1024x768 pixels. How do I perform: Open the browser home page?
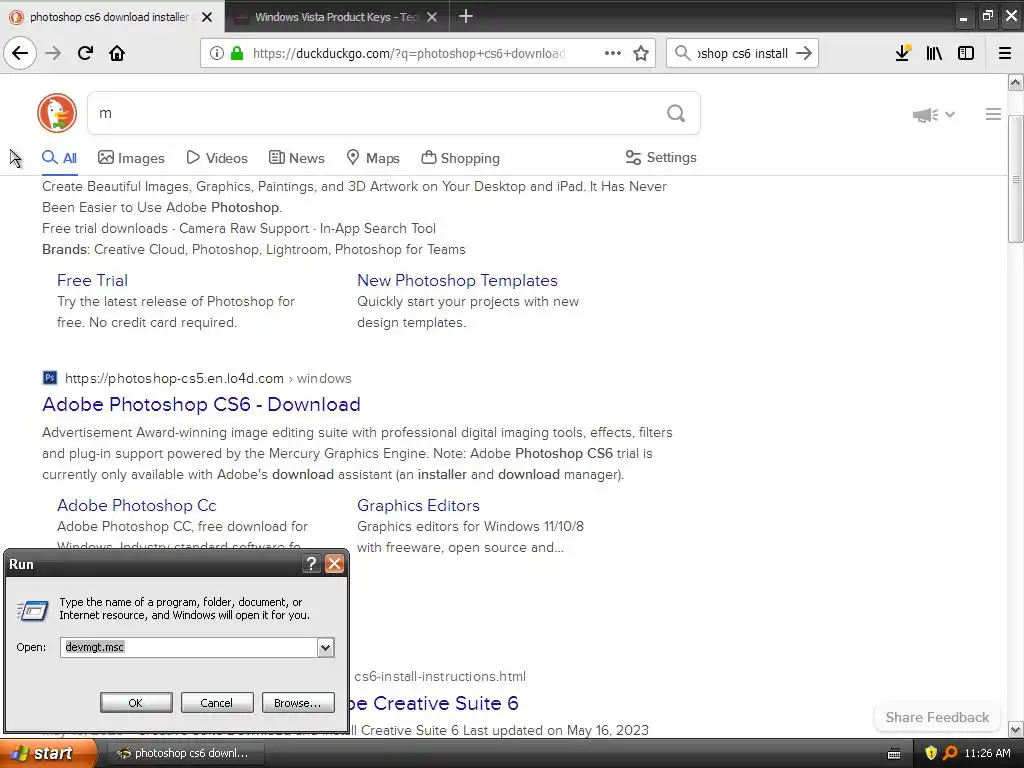click(x=117, y=53)
